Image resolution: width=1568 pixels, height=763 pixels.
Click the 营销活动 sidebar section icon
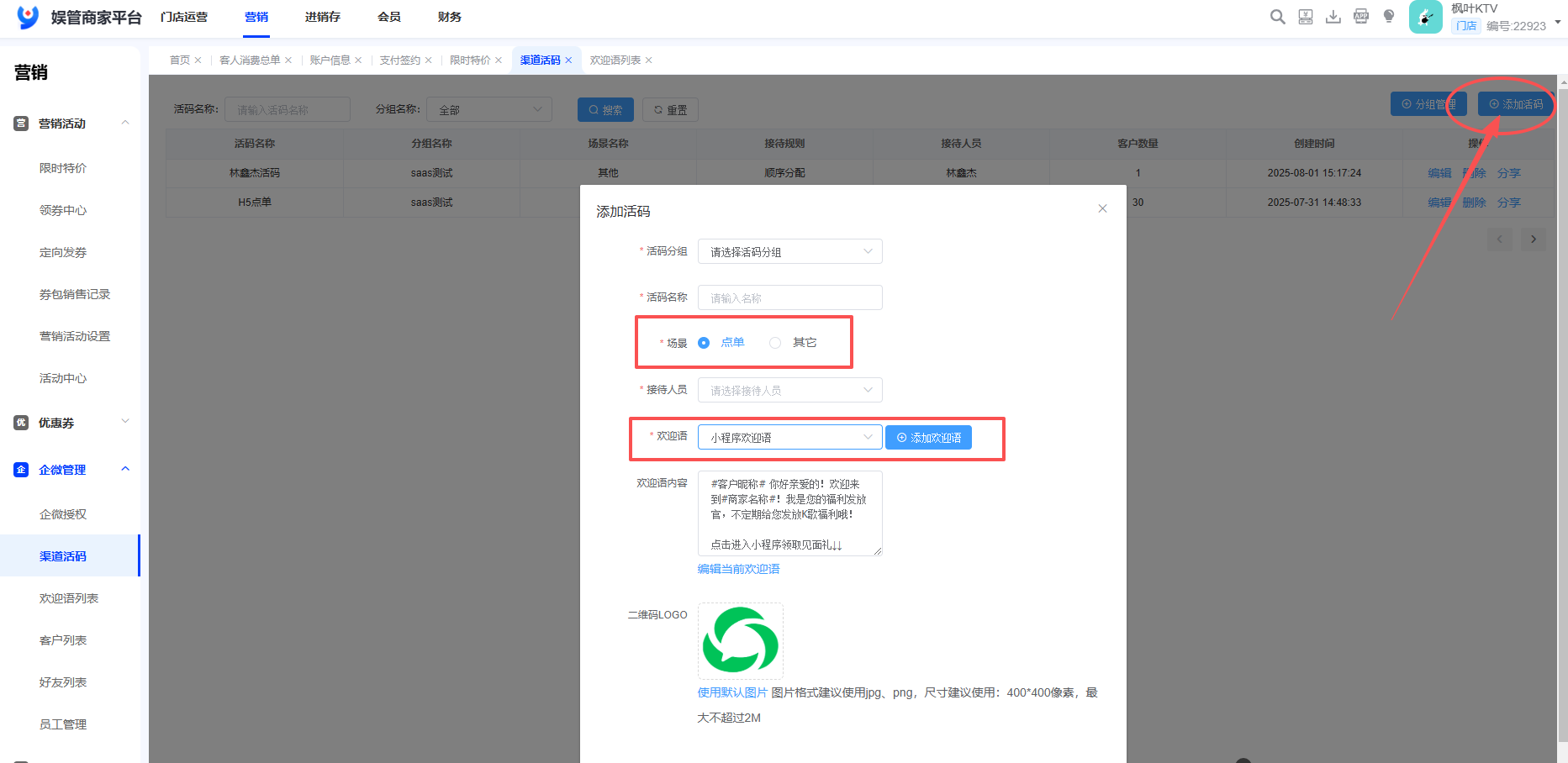[21, 123]
